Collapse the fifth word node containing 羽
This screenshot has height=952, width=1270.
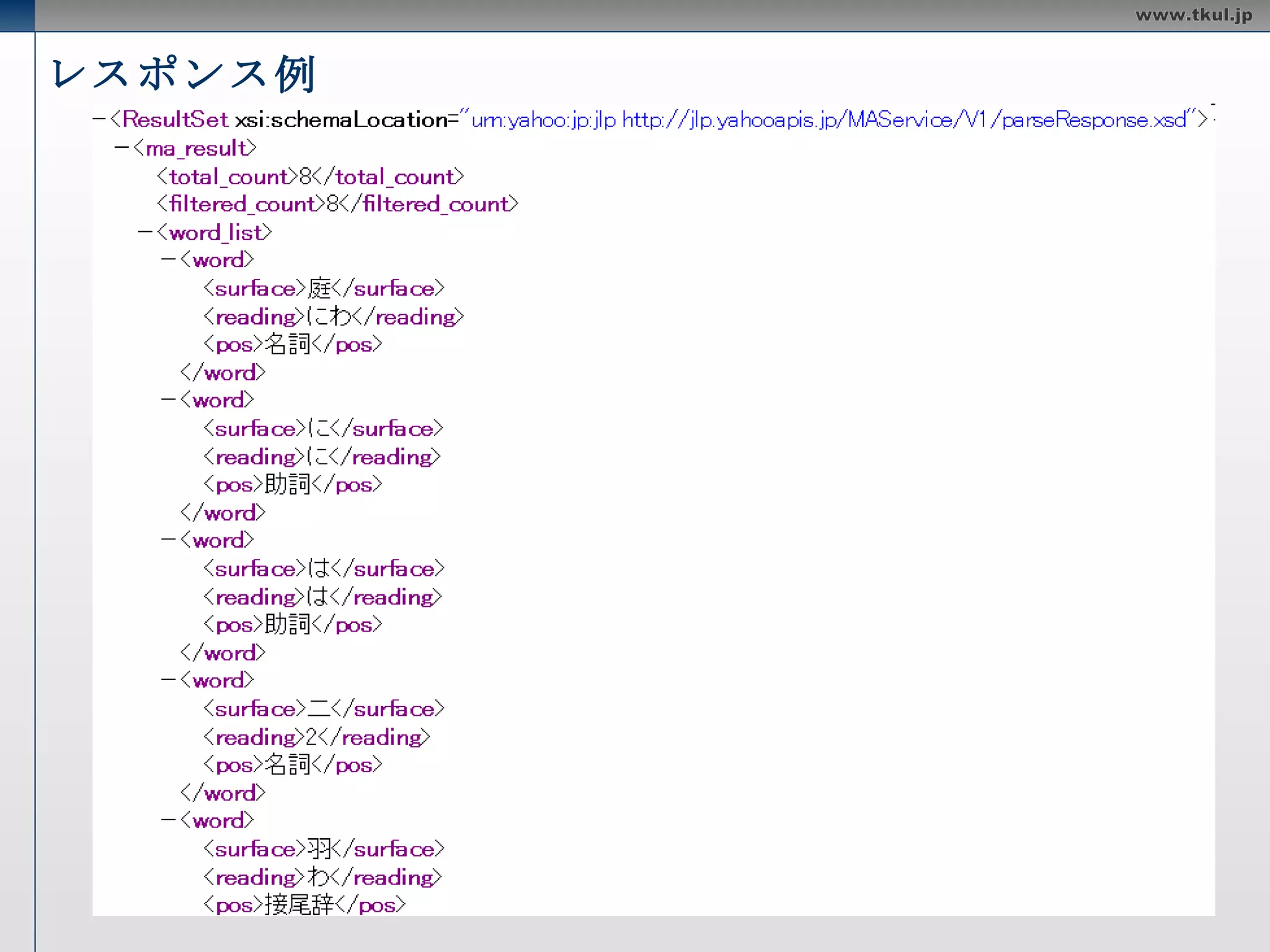pyautogui.click(x=168, y=820)
